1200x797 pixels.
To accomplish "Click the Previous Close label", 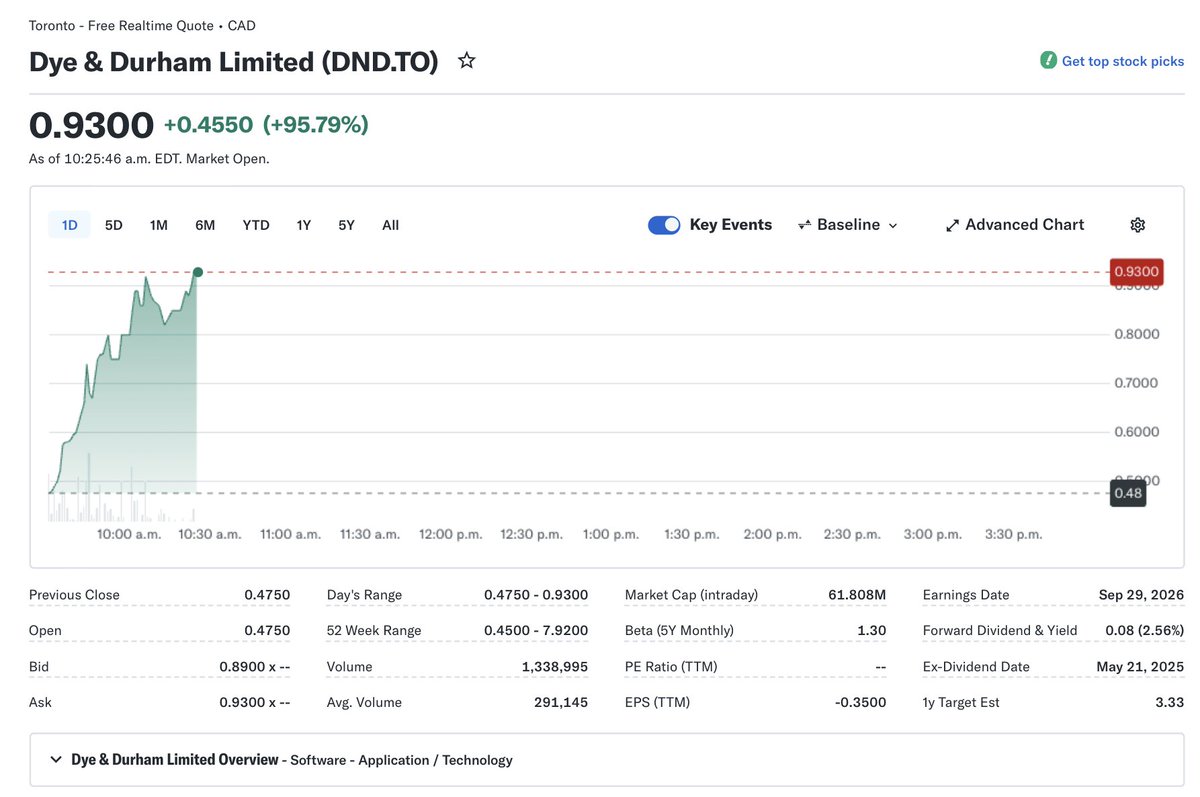I will pos(74,595).
